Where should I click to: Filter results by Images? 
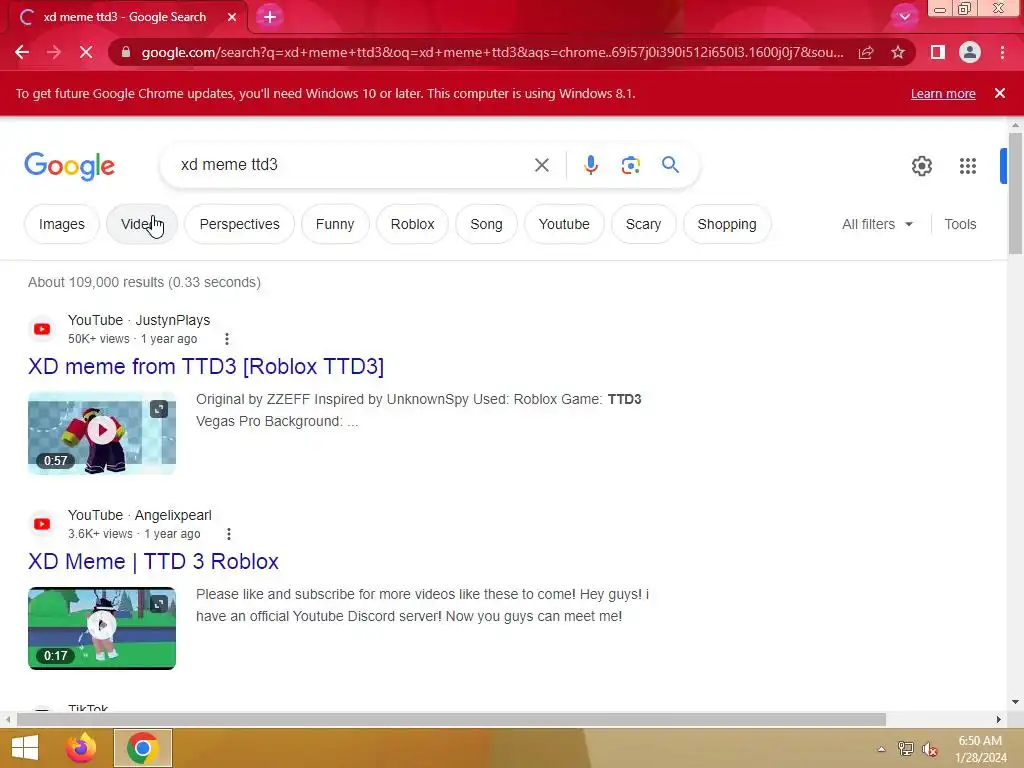[x=61, y=224]
